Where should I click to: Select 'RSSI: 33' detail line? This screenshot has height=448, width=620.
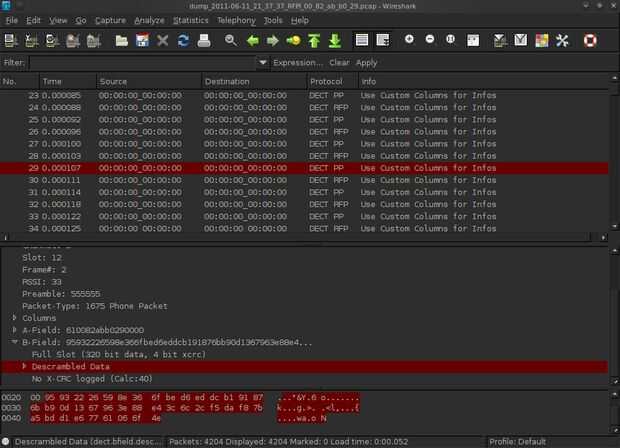click(42, 282)
